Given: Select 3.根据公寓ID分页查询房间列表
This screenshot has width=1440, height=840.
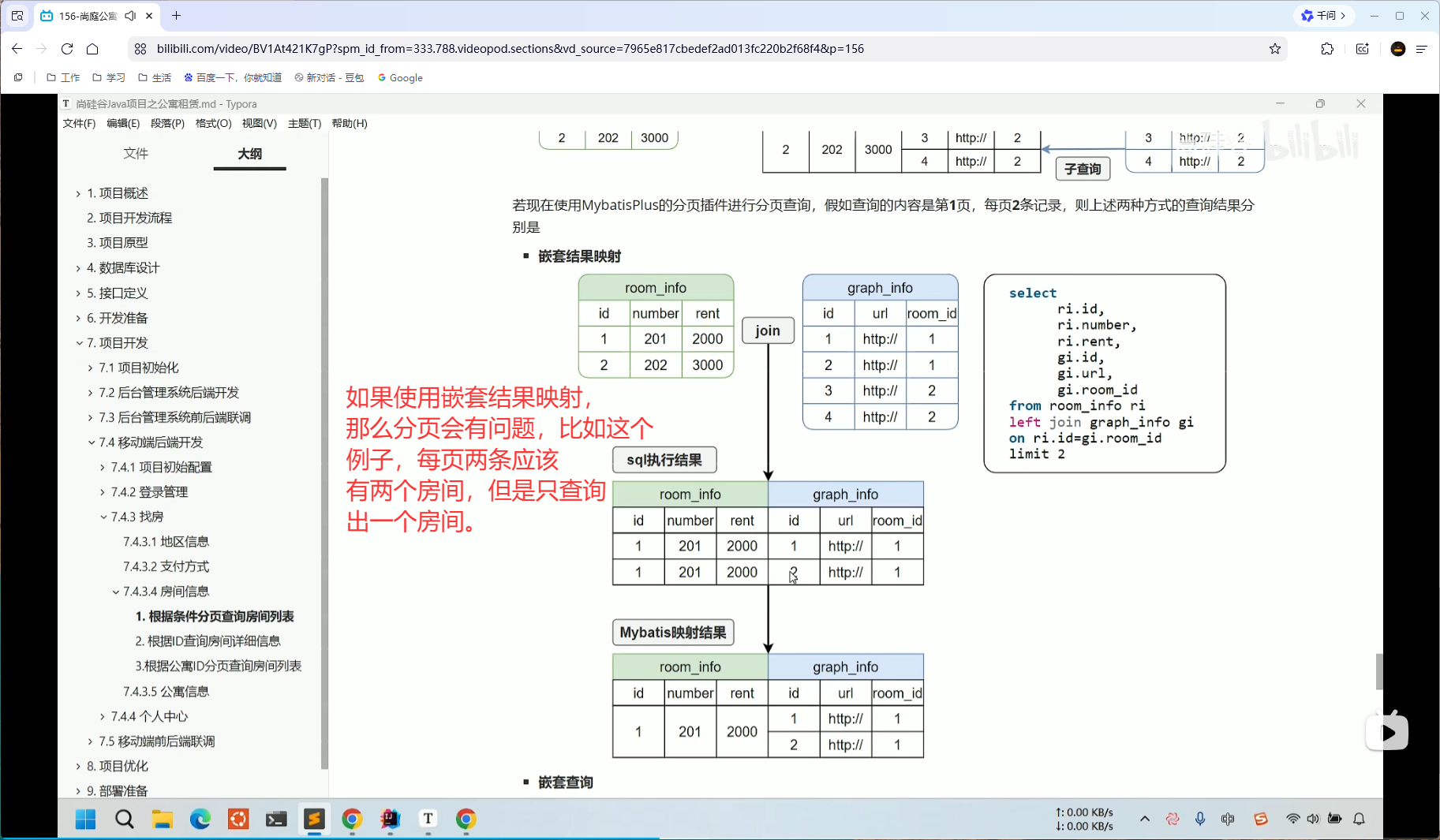Looking at the screenshot, I should click(218, 666).
